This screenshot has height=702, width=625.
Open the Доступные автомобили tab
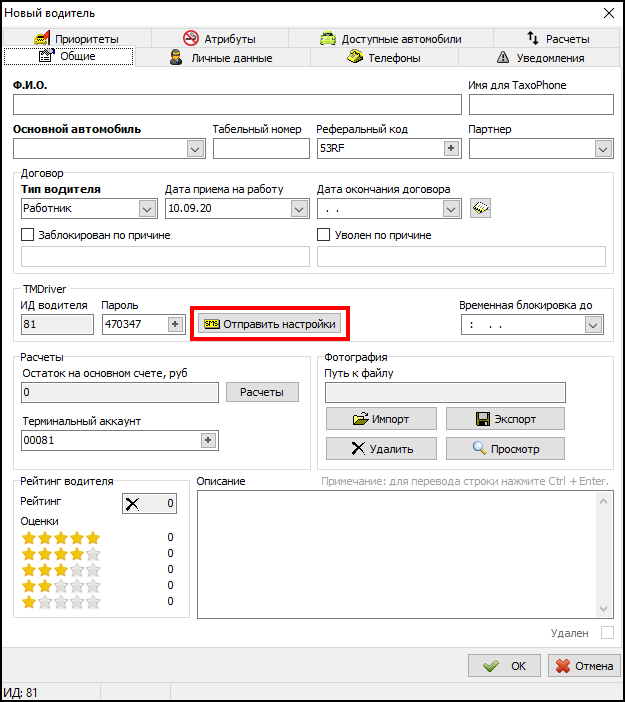coord(390,39)
